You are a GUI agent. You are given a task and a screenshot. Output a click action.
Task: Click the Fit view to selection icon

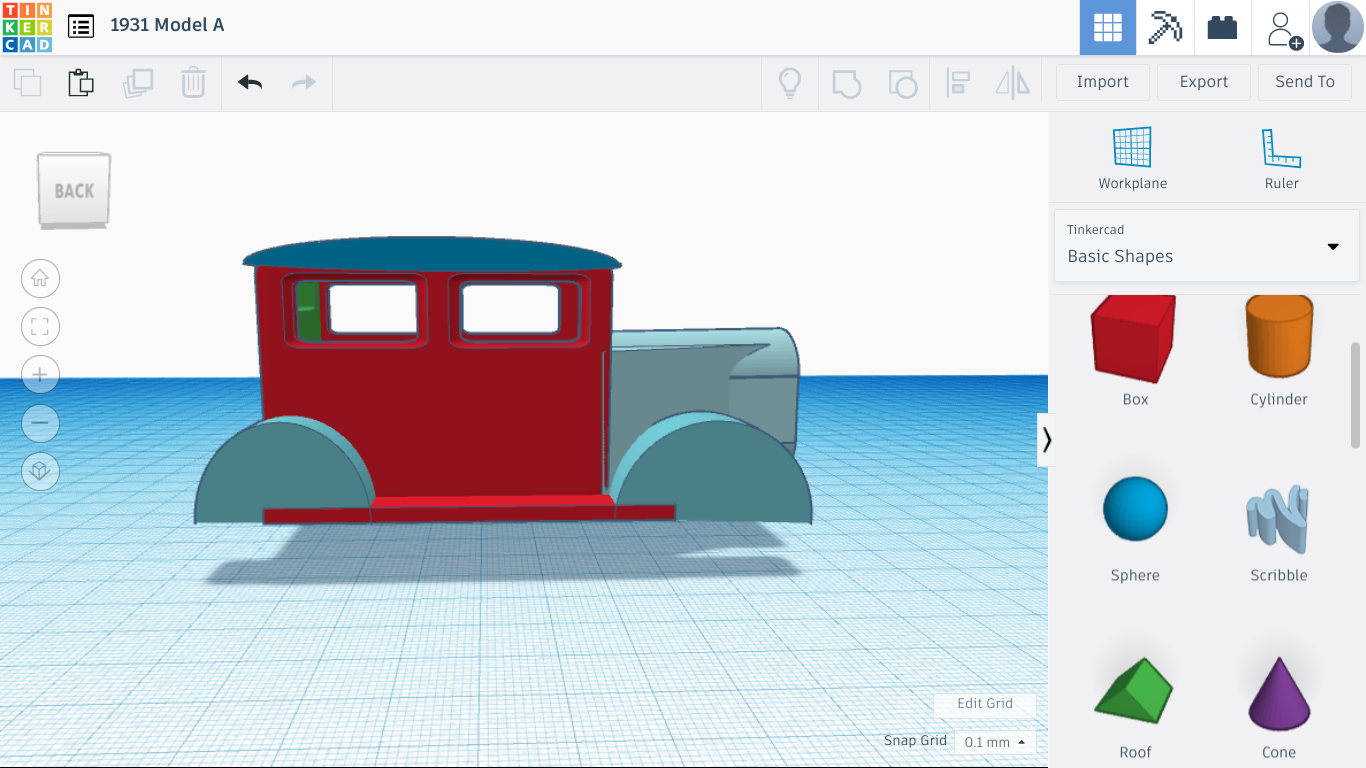(x=40, y=326)
